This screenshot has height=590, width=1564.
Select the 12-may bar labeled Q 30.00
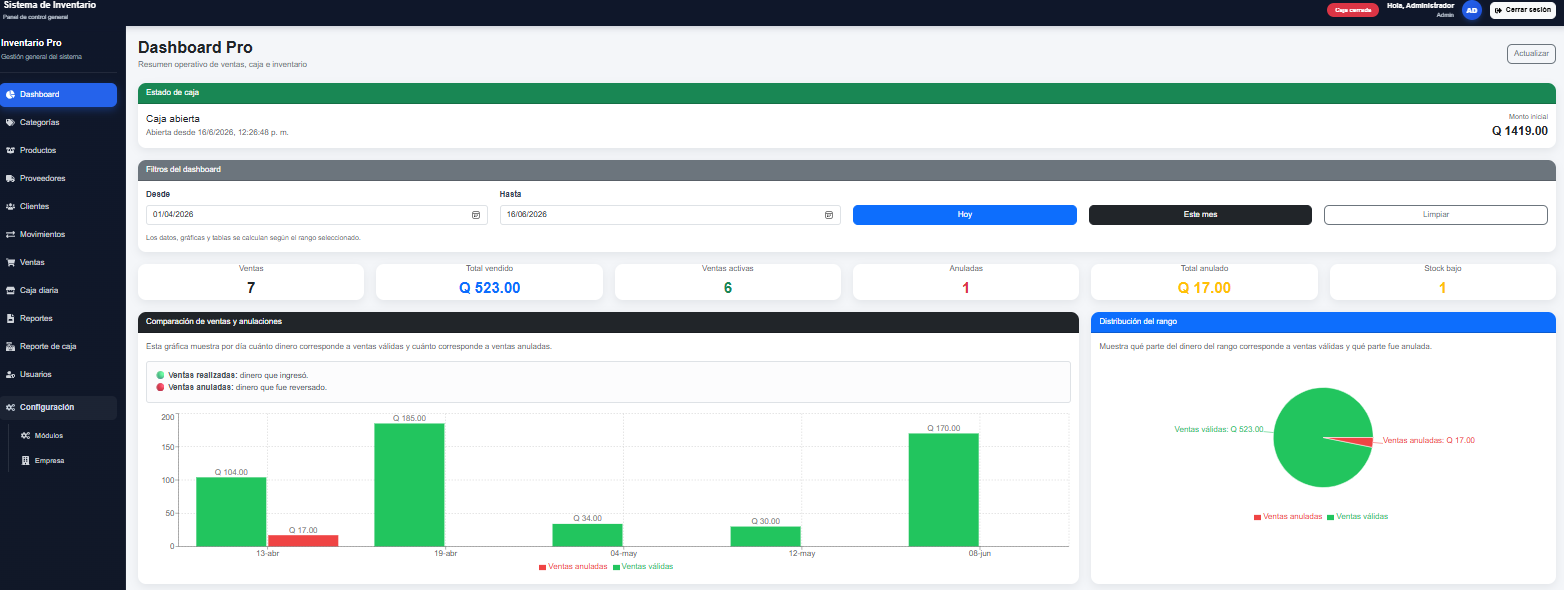click(x=765, y=536)
